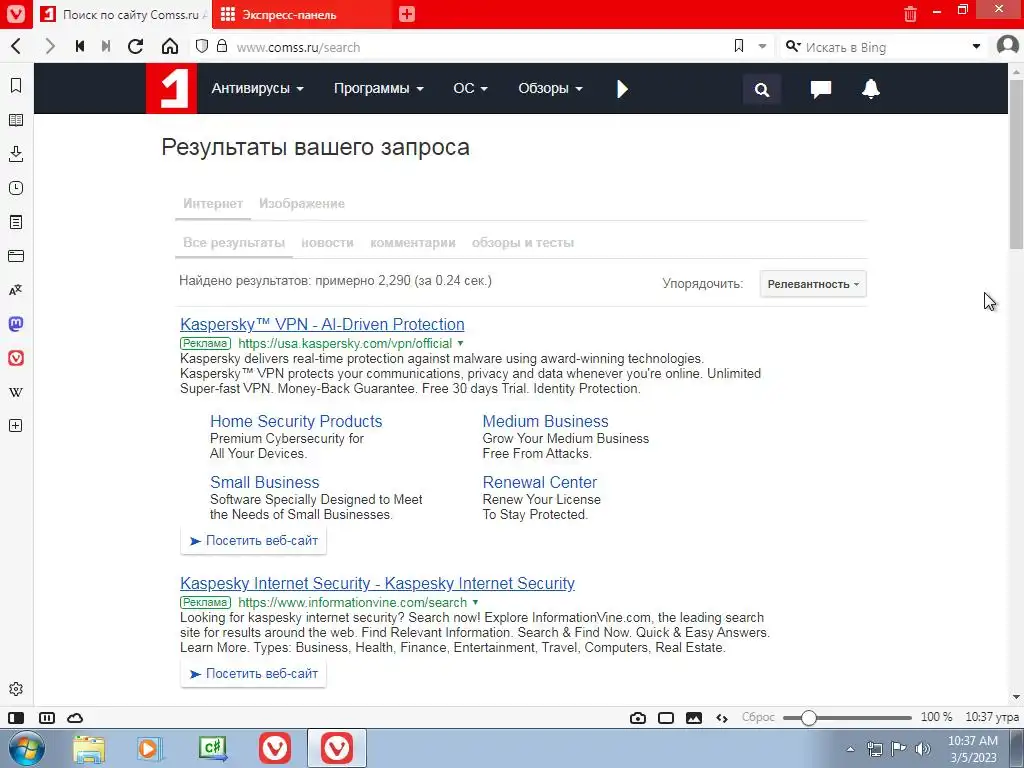
Task: Select the комментарии filter tab
Action: (x=413, y=243)
